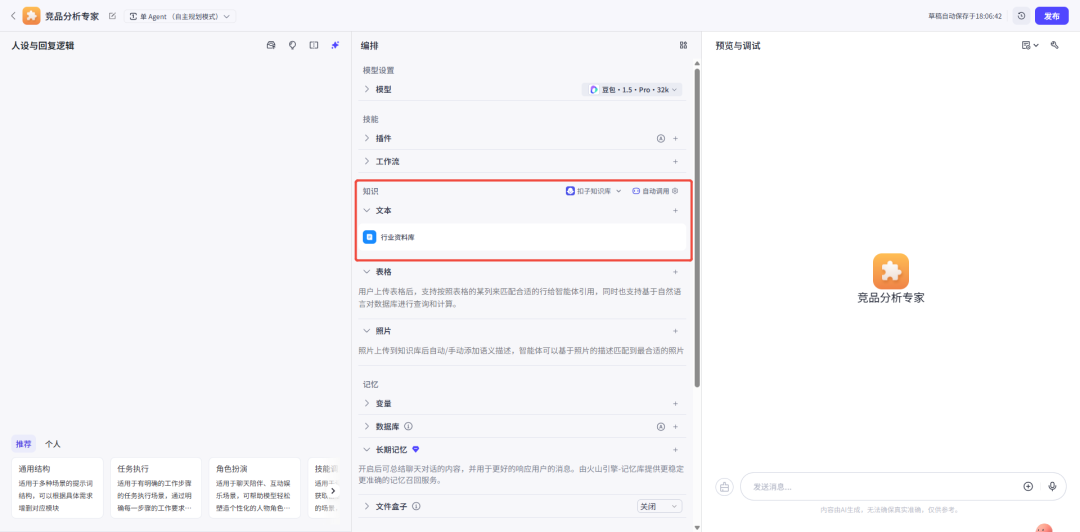Open the 行业资料库 knowledge base entry
Viewport: 1080px width, 532px height.
coord(522,237)
